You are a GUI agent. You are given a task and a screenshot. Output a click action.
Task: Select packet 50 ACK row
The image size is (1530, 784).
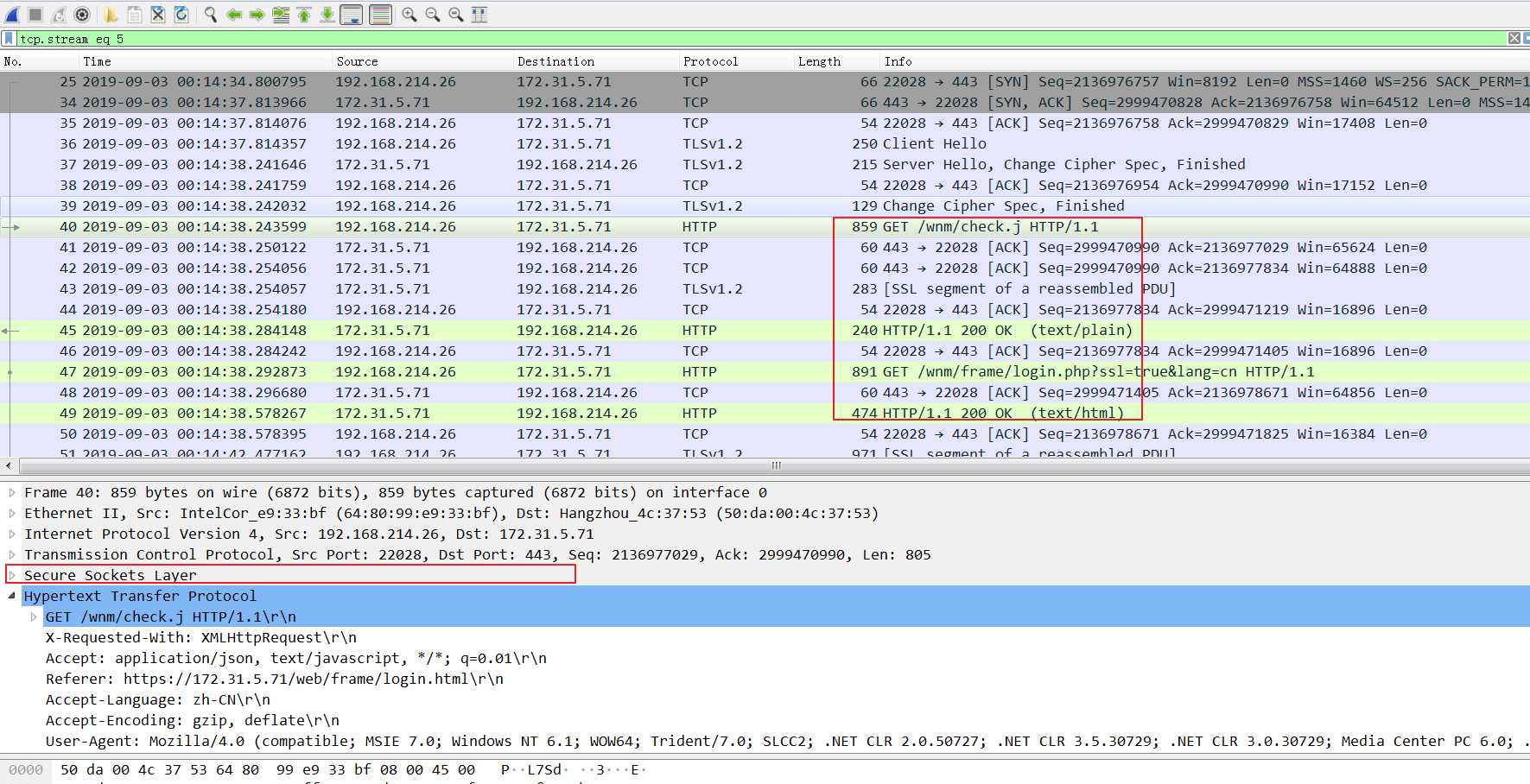pyautogui.click(x=765, y=433)
